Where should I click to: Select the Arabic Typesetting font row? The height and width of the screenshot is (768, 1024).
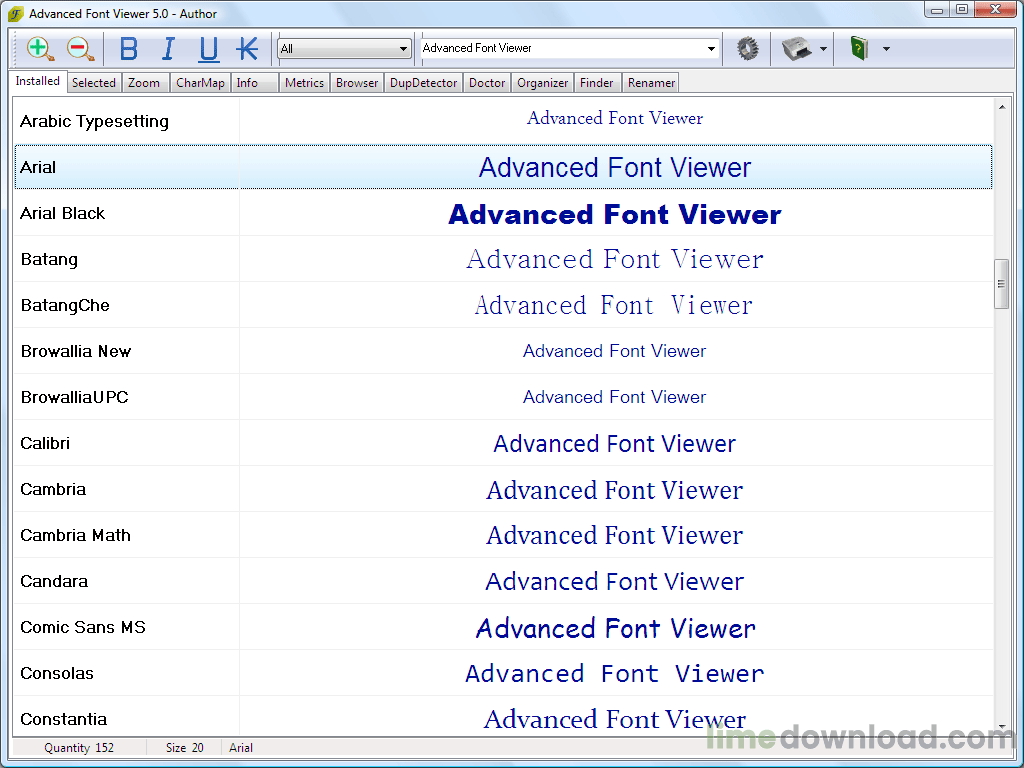tap(503, 121)
